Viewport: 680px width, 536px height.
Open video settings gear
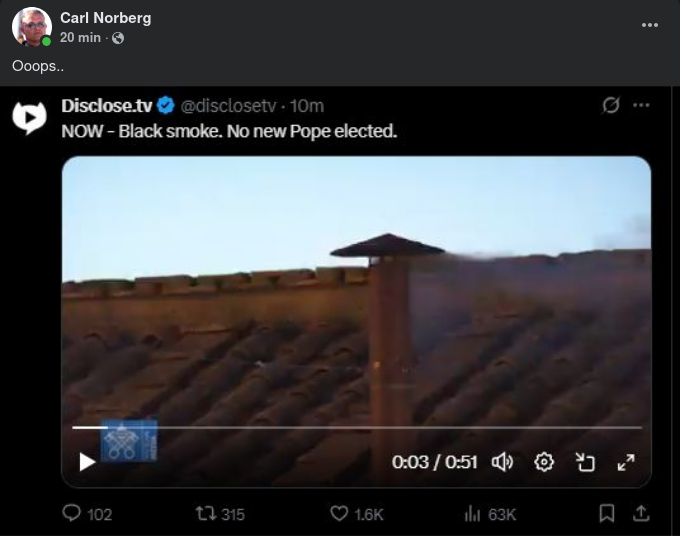pos(544,462)
